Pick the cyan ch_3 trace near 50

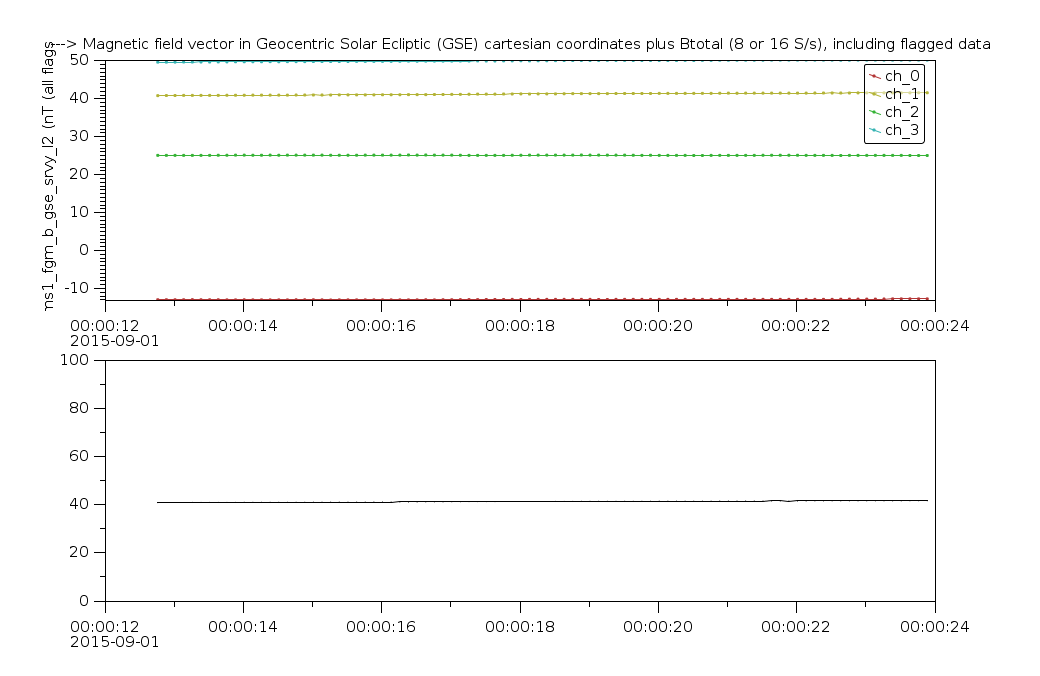click(300, 61)
